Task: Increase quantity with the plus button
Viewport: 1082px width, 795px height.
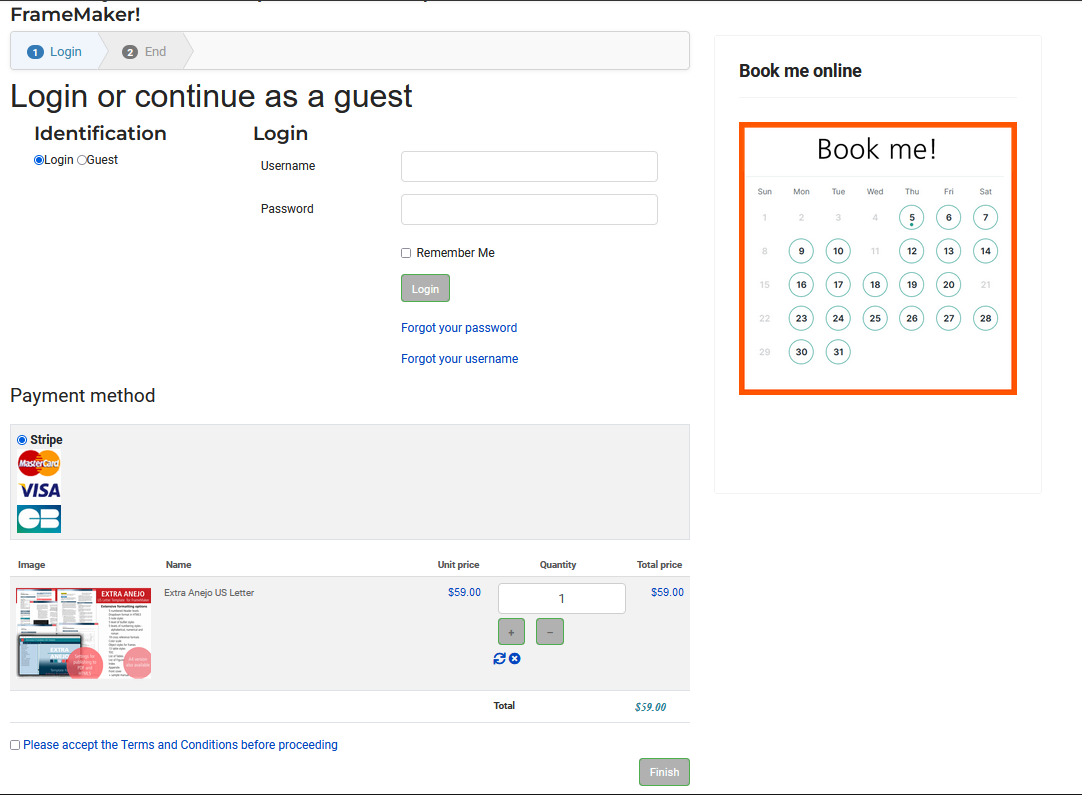Action: 511,631
